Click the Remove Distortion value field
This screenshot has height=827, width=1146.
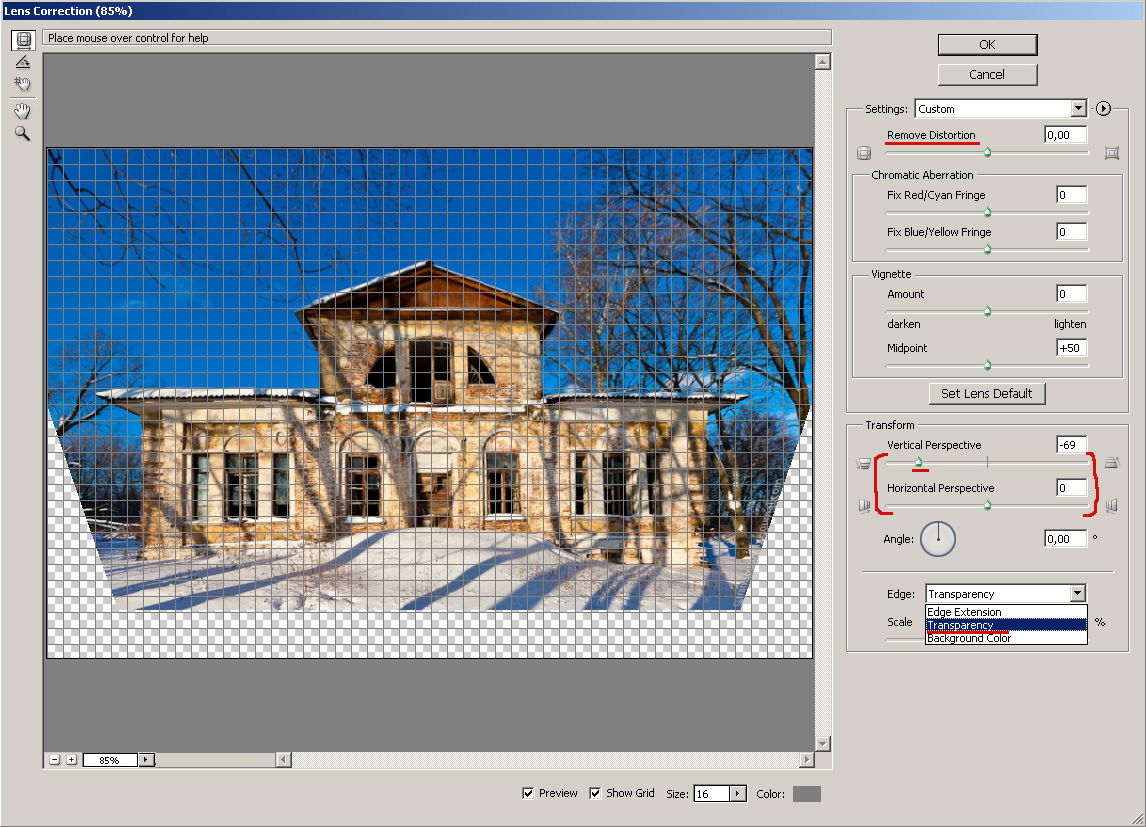(x=1066, y=135)
